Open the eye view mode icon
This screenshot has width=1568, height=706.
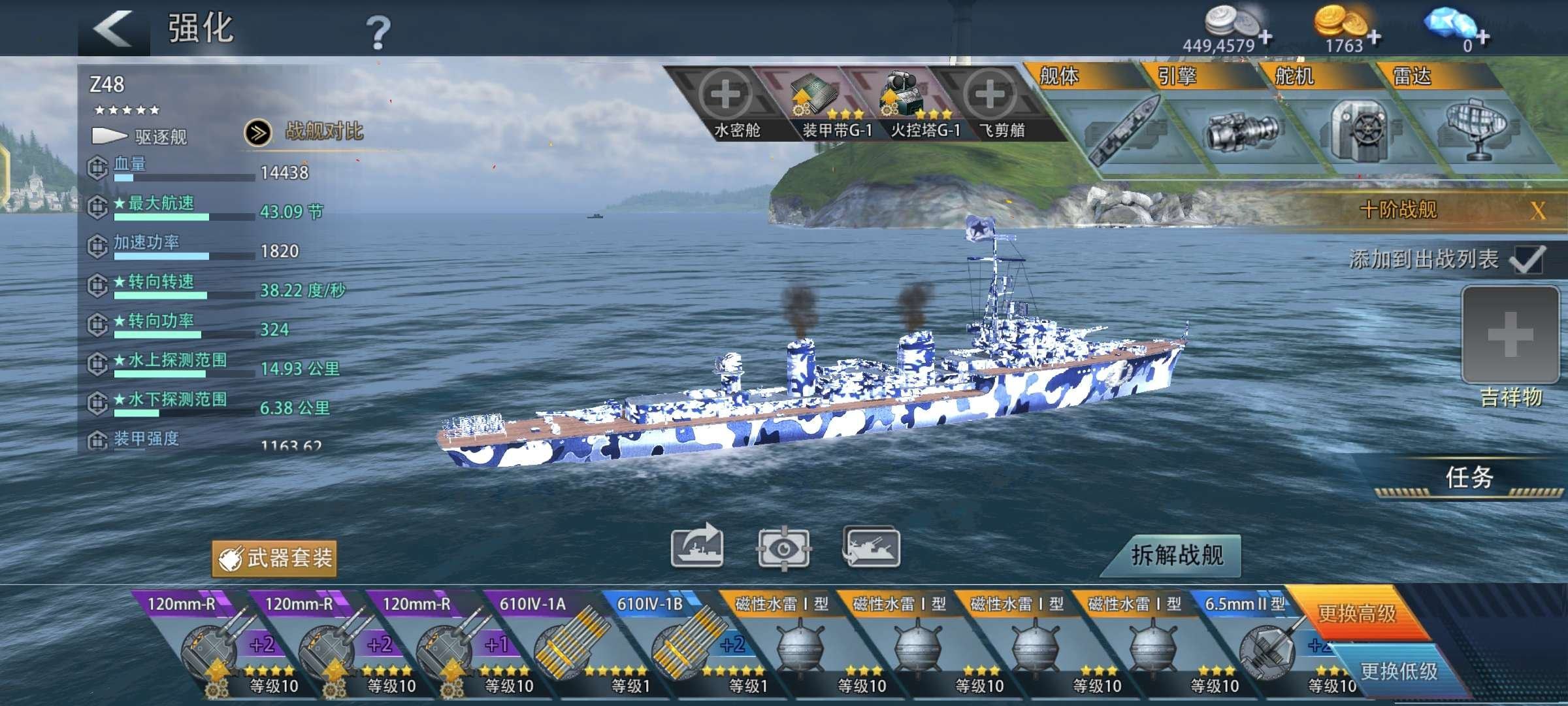click(x=783, y=547)
